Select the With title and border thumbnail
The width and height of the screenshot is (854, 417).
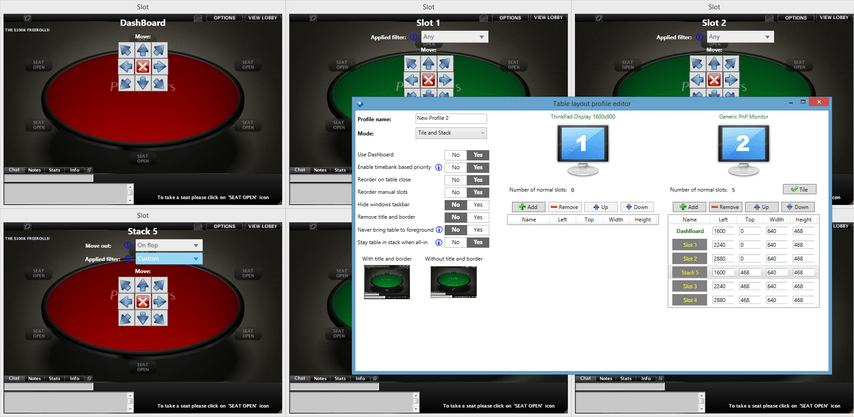click(387, 282)
